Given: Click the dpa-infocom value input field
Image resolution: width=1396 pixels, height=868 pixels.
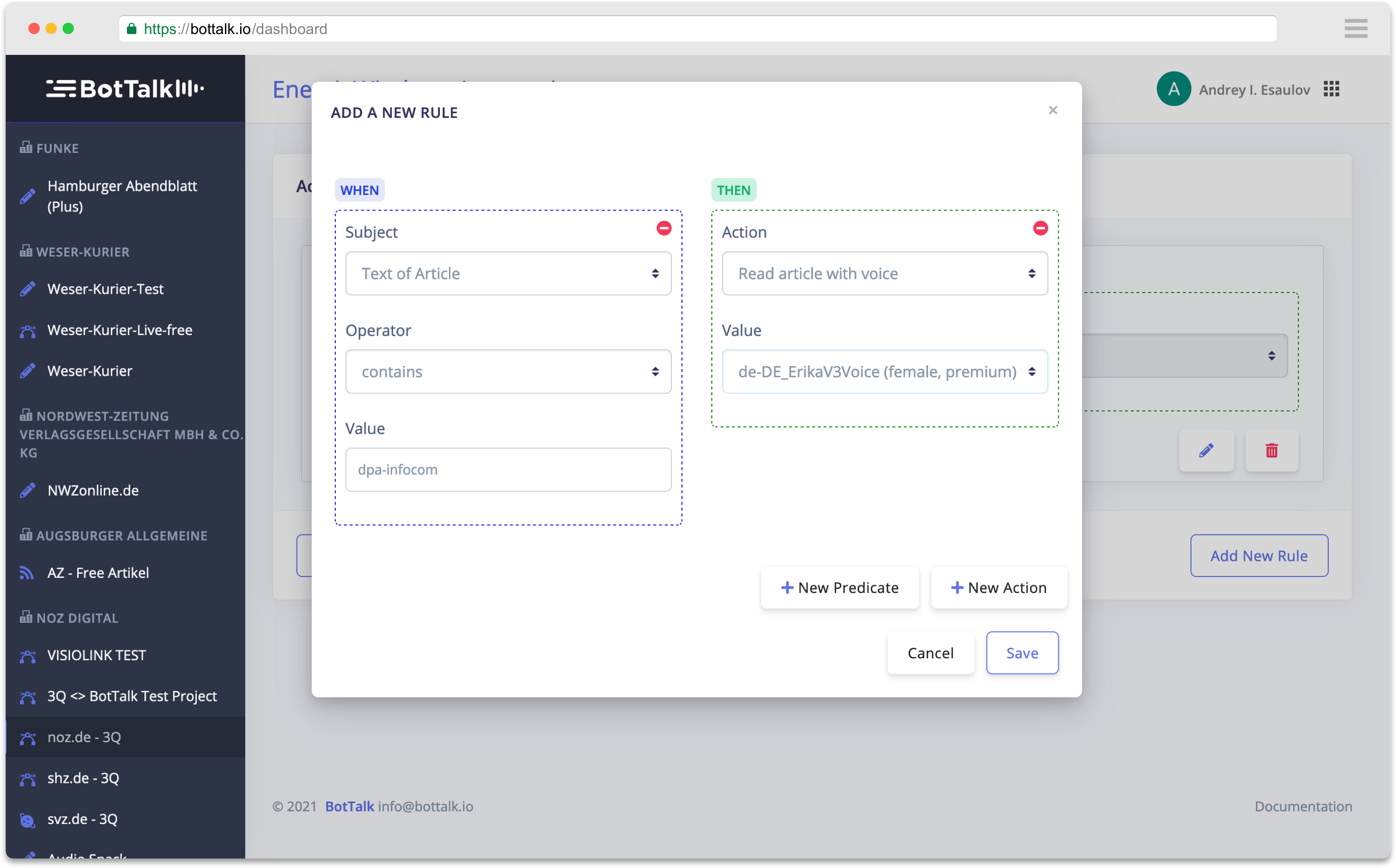Looking at the screenshot, I should [508, 469].
